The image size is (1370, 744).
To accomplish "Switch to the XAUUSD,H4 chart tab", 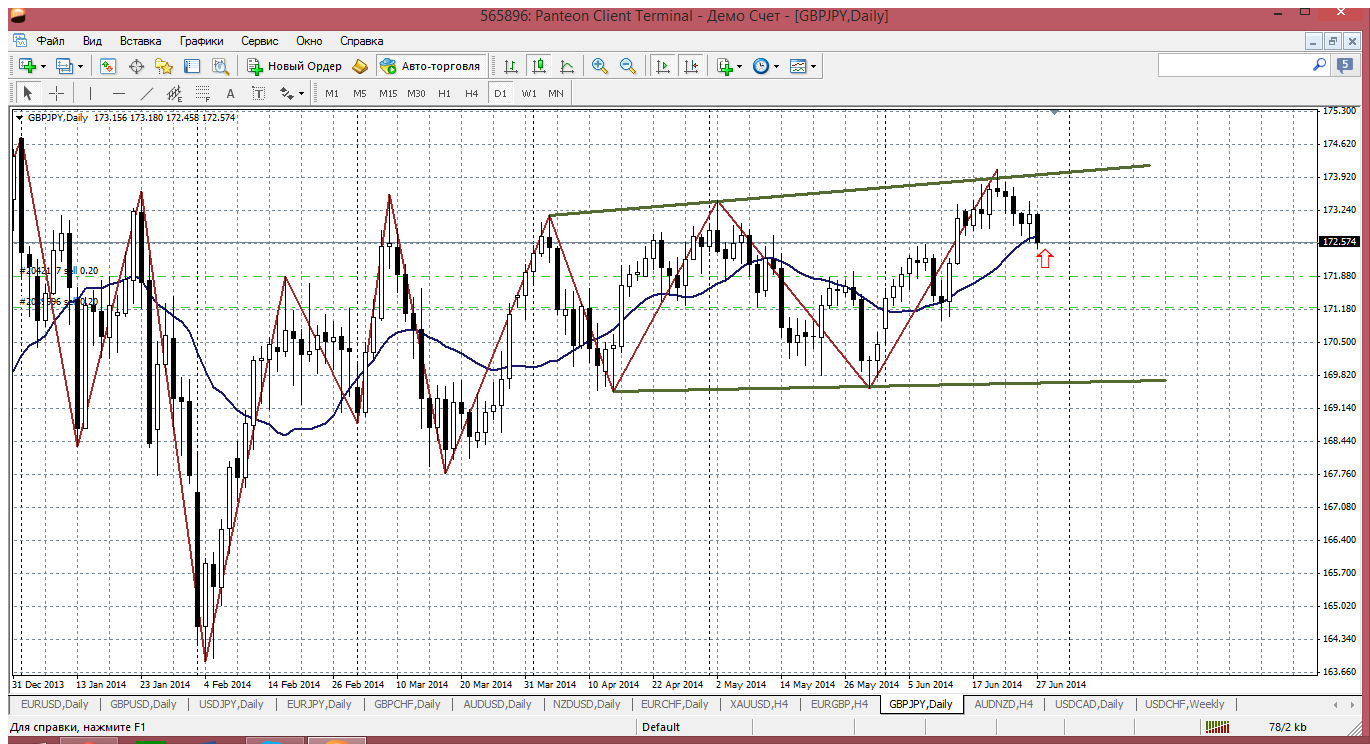I will tap(760, 704).
